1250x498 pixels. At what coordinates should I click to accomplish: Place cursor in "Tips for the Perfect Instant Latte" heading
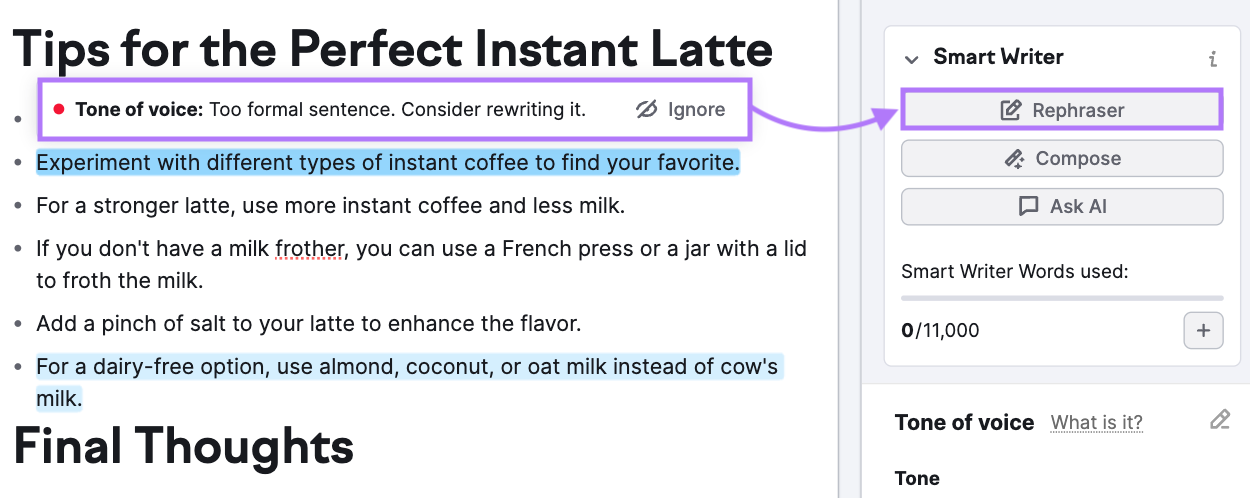(x=392, y=48)
